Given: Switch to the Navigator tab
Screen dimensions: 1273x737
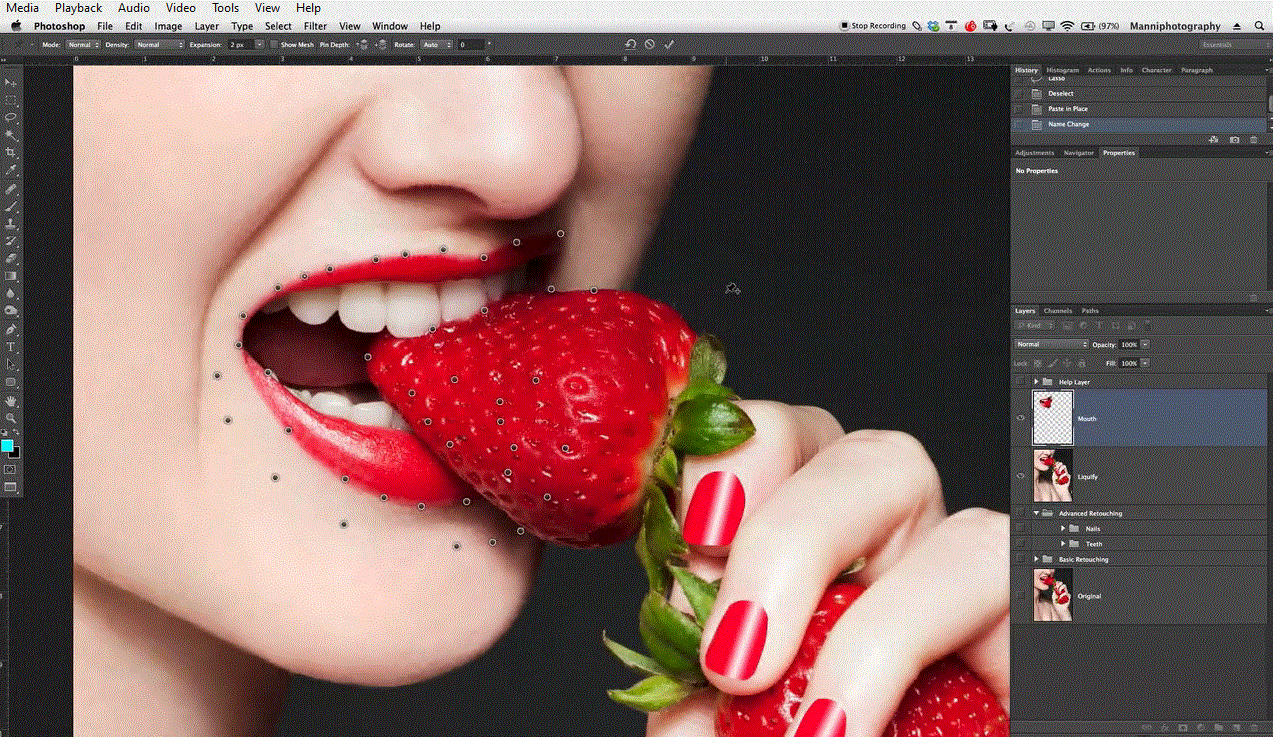Looking at the screenshot, I should tap(1078, 153).
